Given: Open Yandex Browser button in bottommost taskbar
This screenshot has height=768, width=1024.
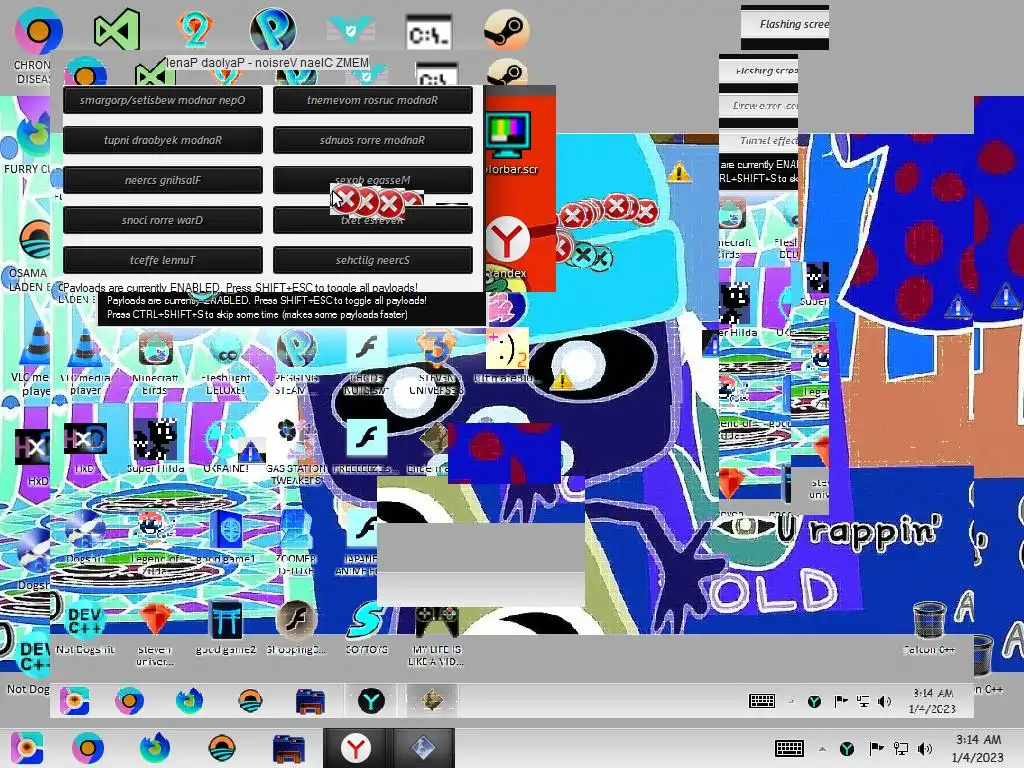Looking at the screenshot, I should coord(356,748).
